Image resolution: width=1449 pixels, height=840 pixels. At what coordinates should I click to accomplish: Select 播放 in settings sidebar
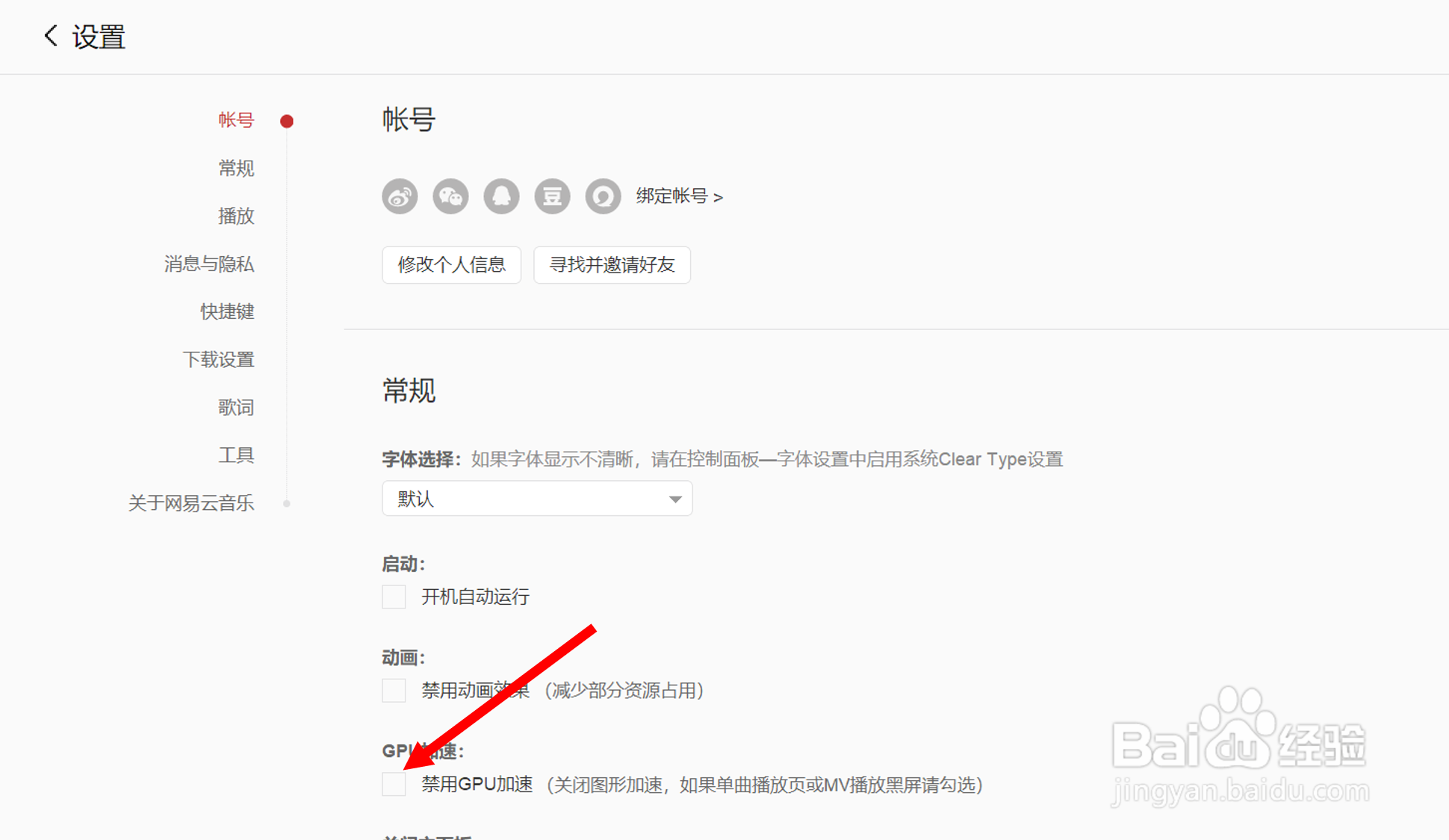click(236, 216)
